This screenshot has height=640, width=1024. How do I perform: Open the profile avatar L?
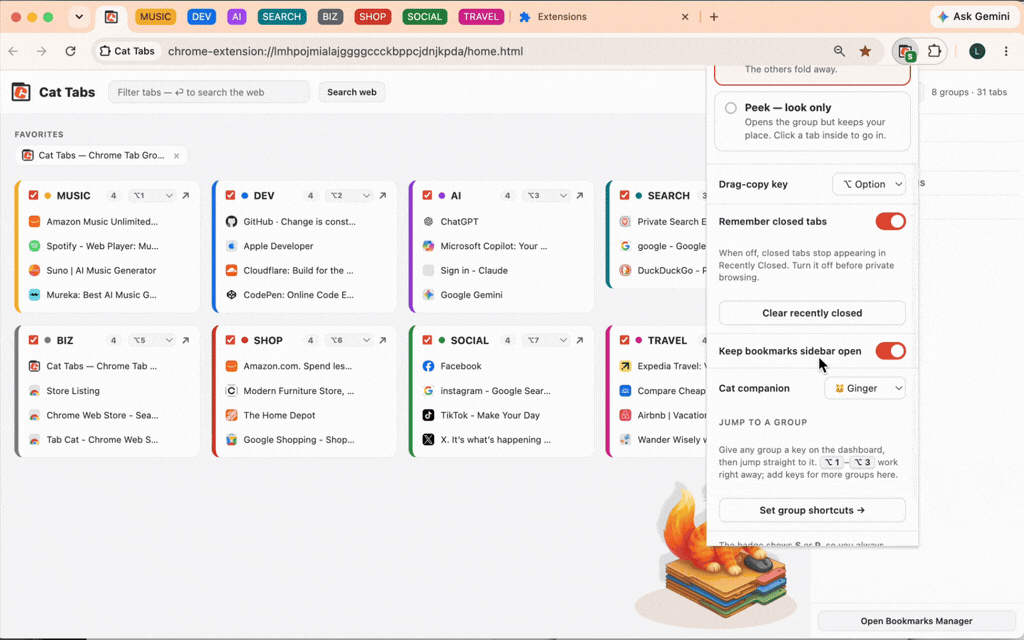click(x=977, y=51)
